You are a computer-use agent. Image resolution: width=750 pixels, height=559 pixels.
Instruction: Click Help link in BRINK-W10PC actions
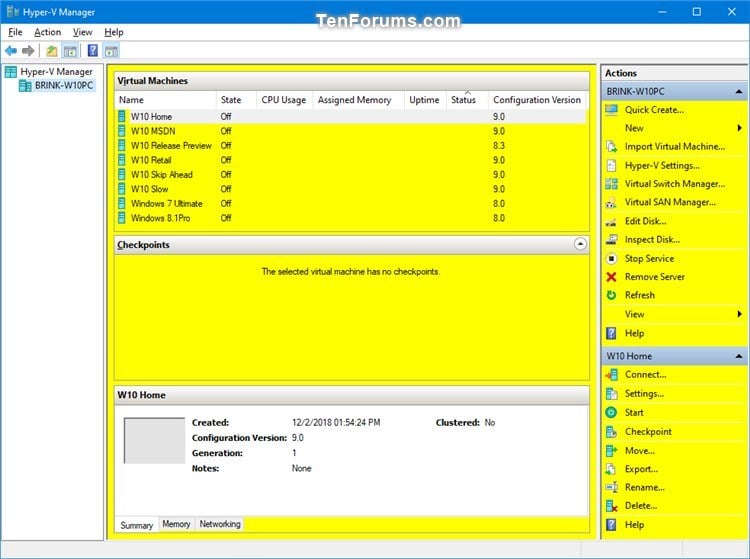(x=634, y=333)
